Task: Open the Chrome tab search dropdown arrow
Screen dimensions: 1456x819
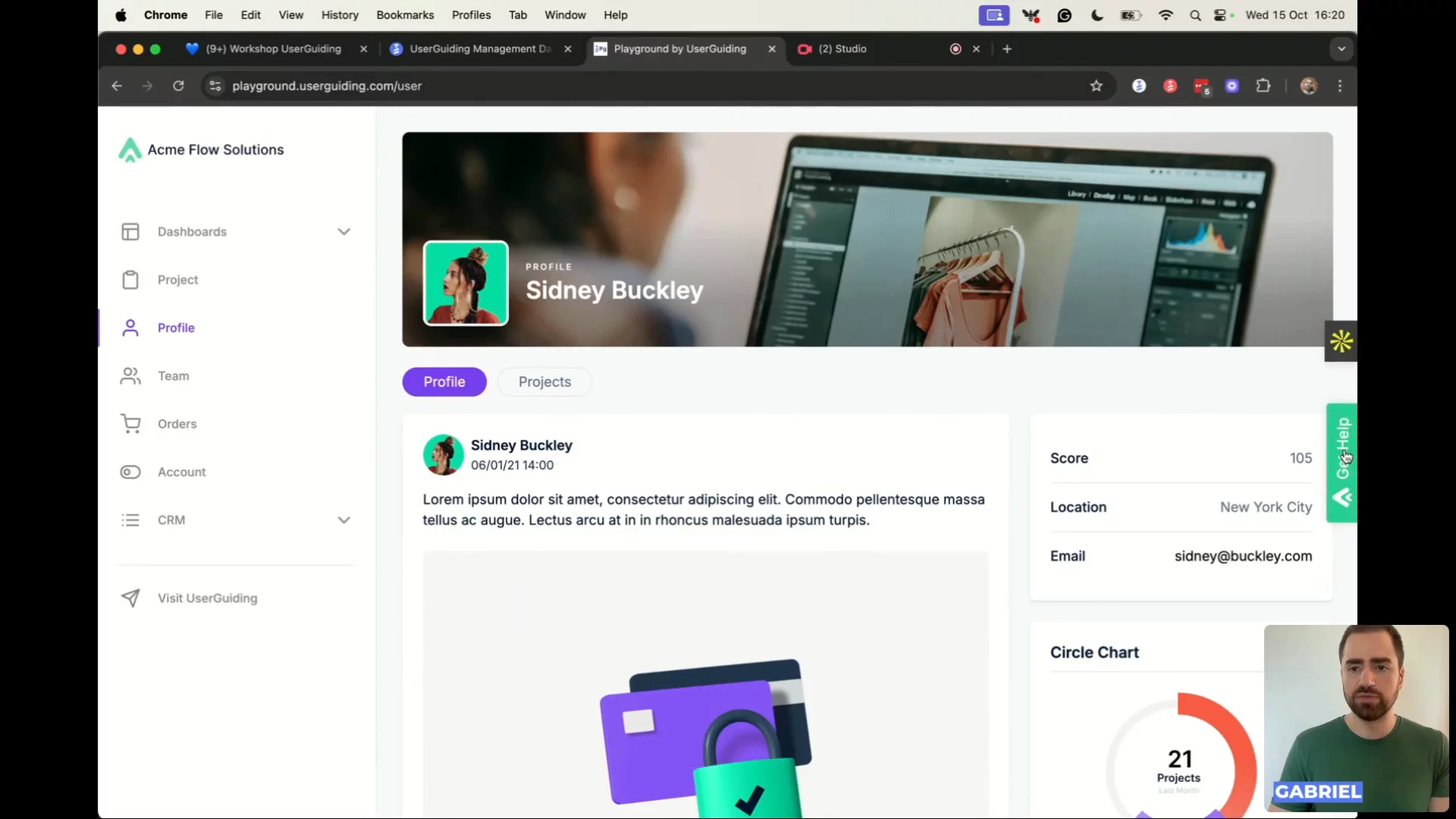Action: tap(1341, 49)
